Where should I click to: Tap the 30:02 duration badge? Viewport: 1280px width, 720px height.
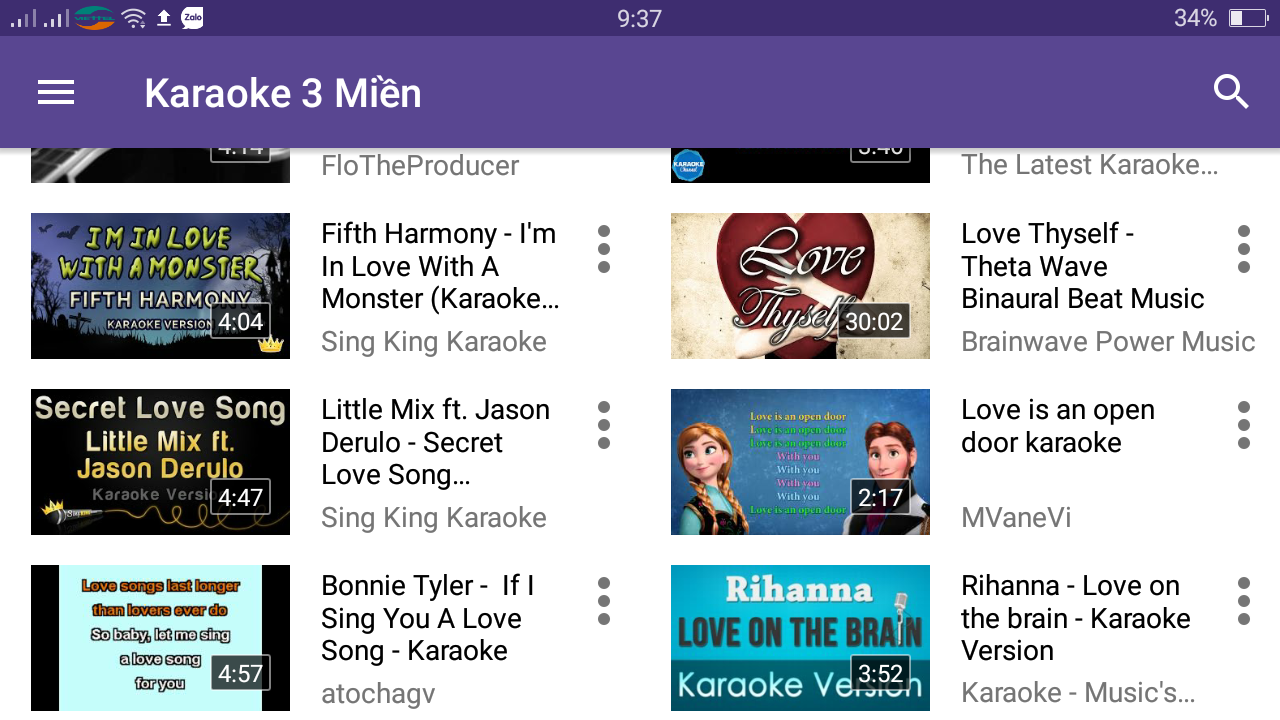pos(874,321)
